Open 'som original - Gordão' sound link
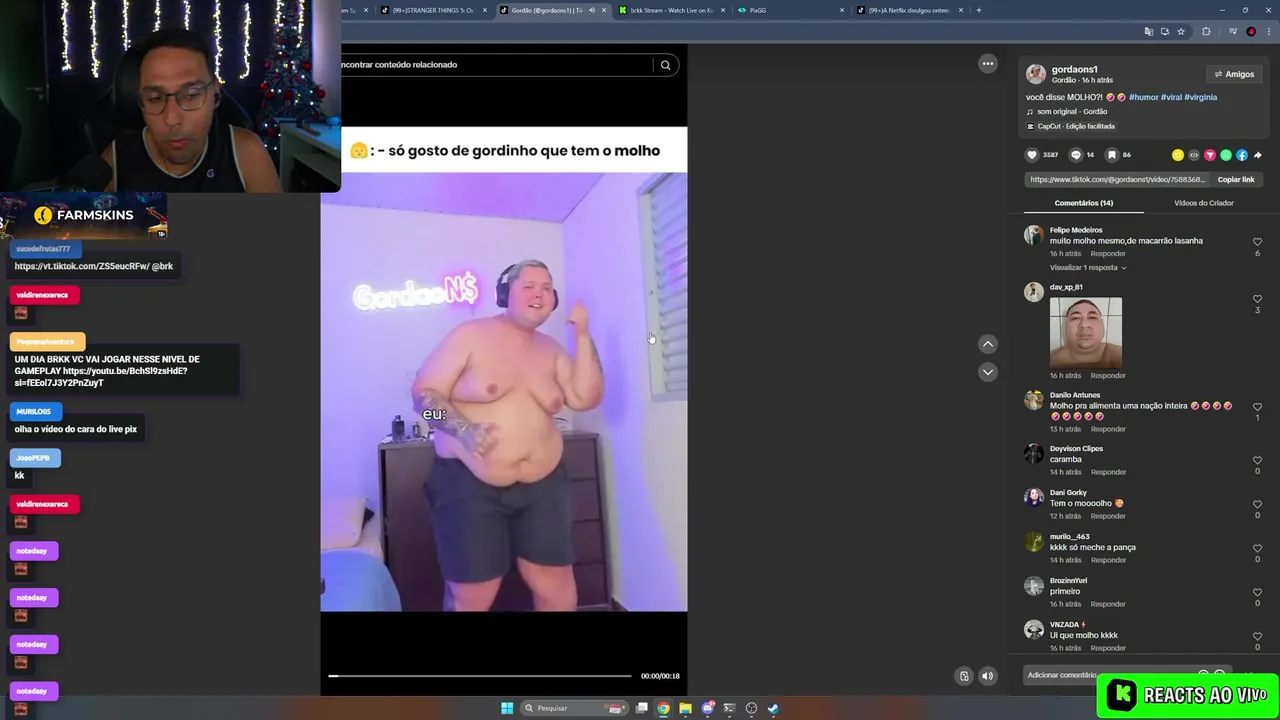 point(1072,111)
